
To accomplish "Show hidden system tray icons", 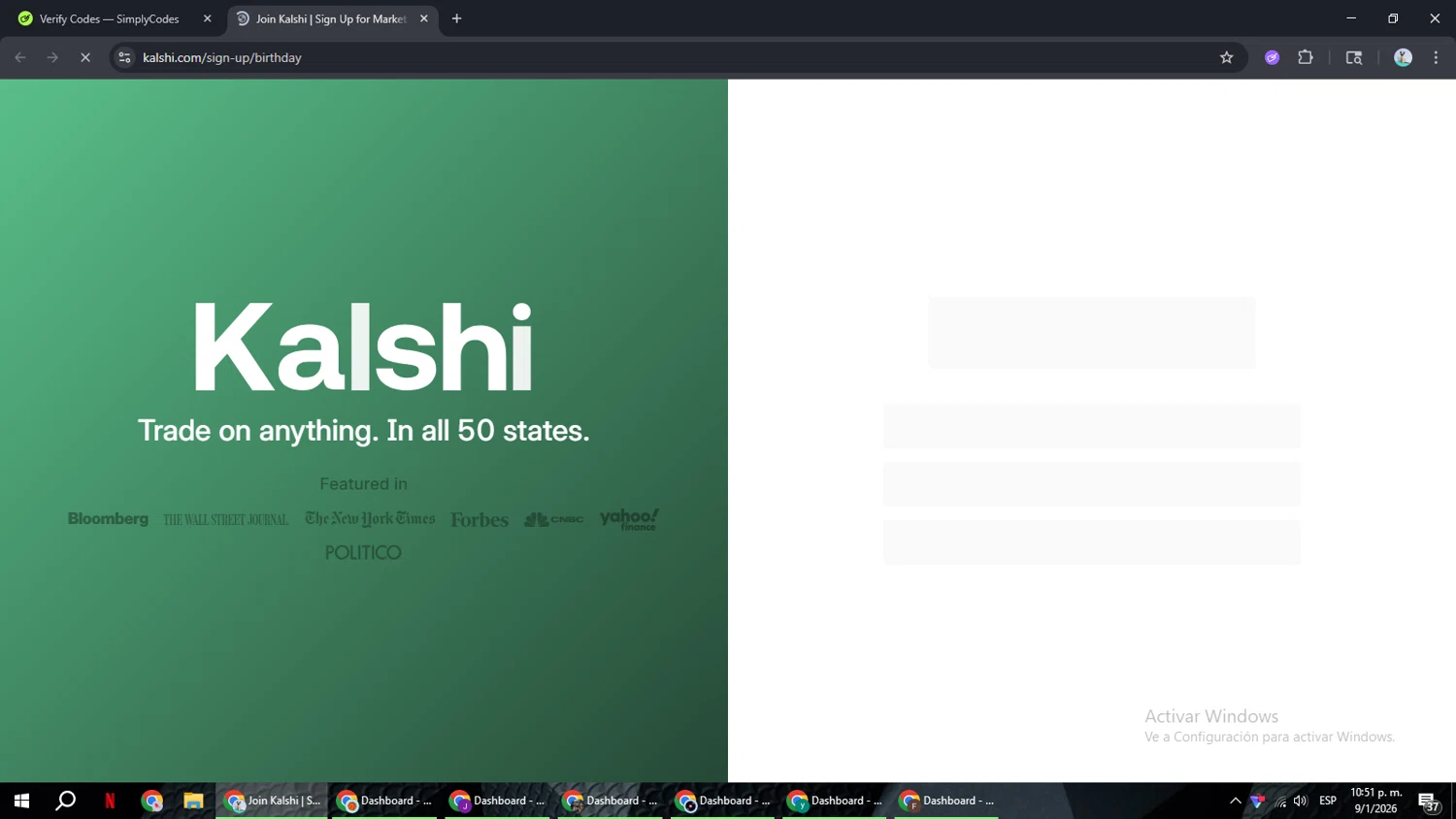I will pyautogui.click(x=1236, y=801).
